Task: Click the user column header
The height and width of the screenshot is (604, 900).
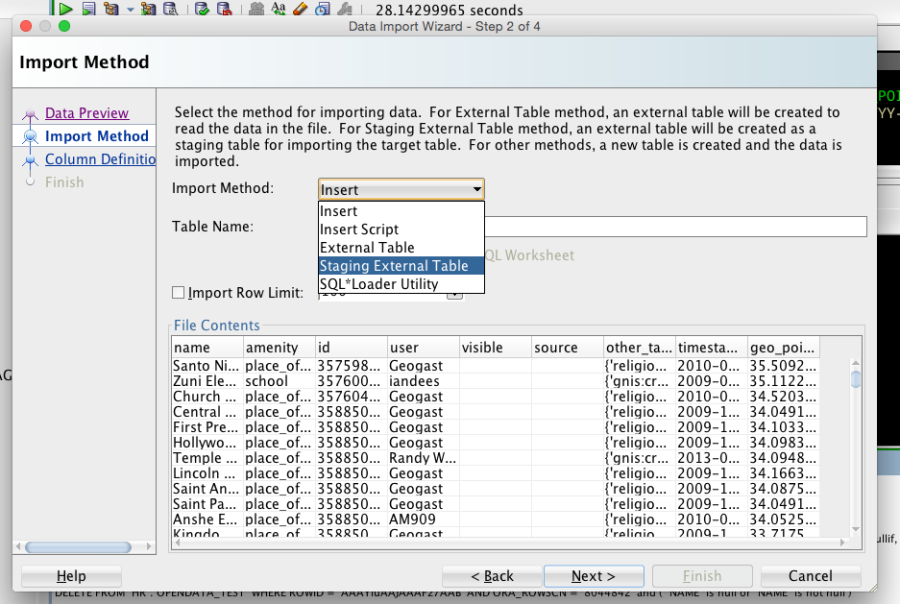Action: [424, 347]
